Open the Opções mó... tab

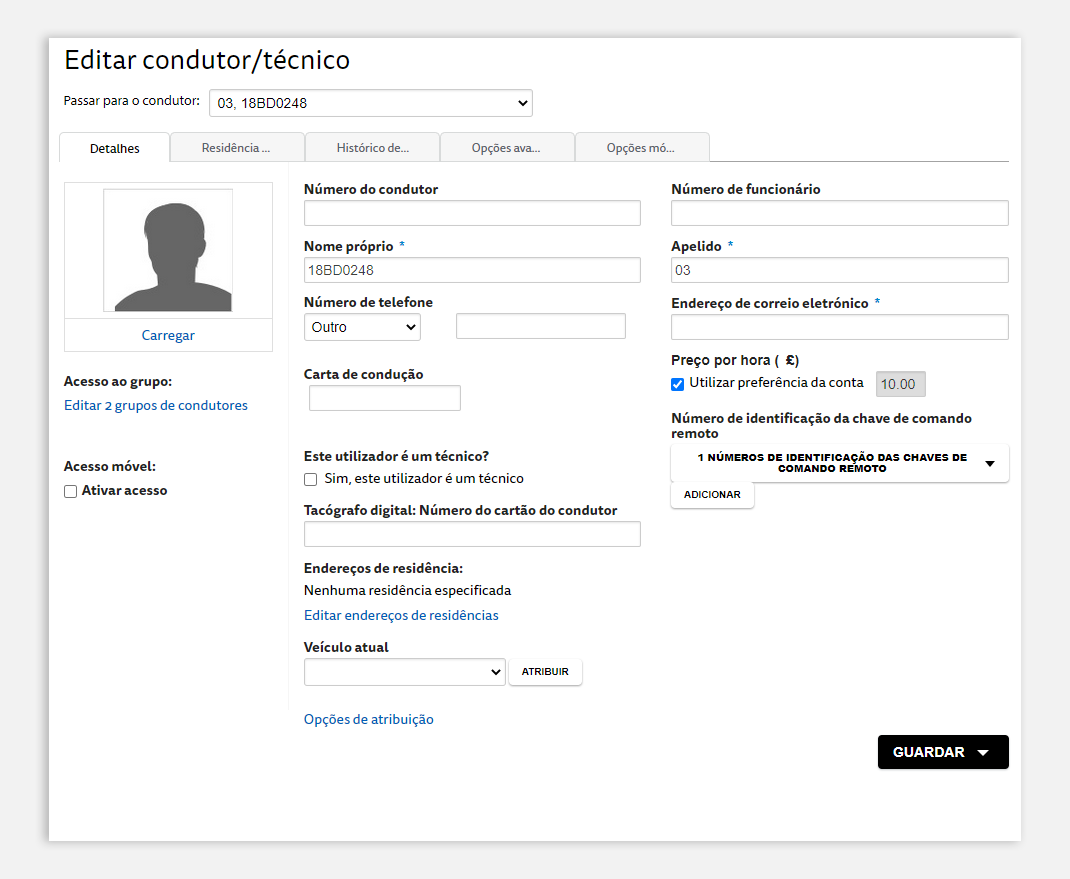pyautogui.click(x=641, y=147)
